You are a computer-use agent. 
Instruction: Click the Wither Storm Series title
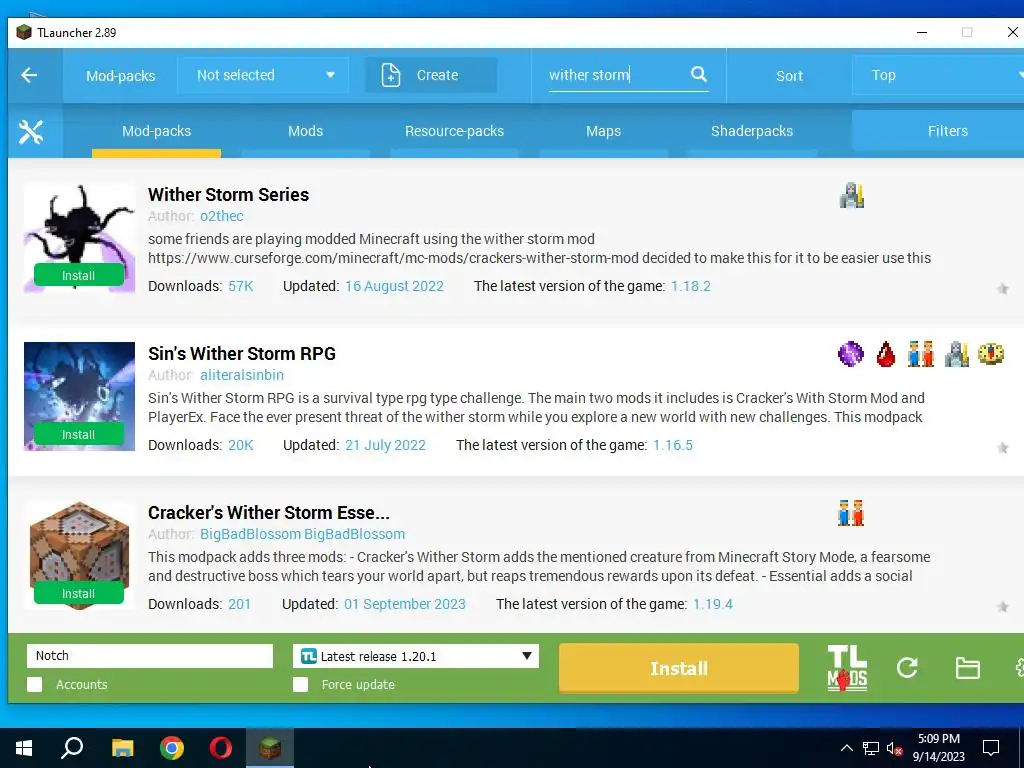coord(229,195)
